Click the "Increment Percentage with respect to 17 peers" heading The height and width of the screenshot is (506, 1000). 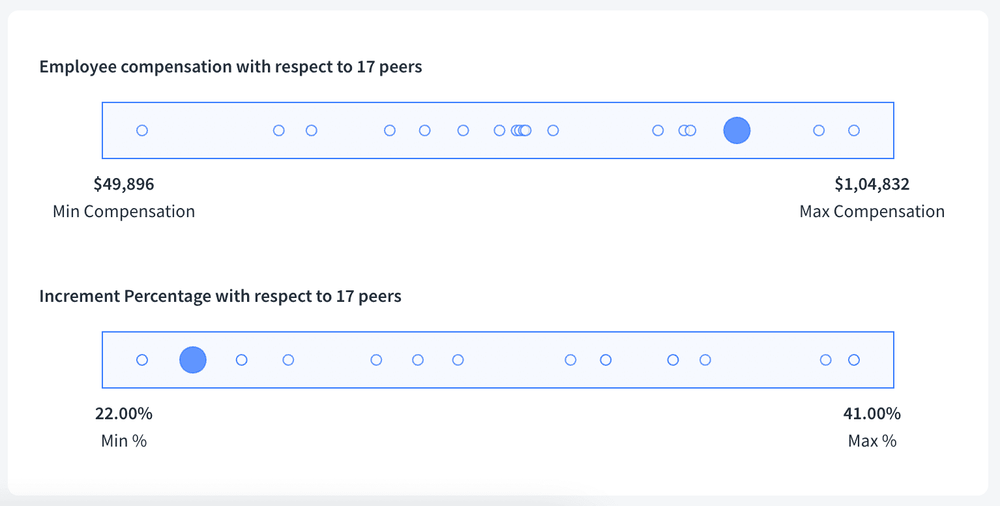click(220, 297)
